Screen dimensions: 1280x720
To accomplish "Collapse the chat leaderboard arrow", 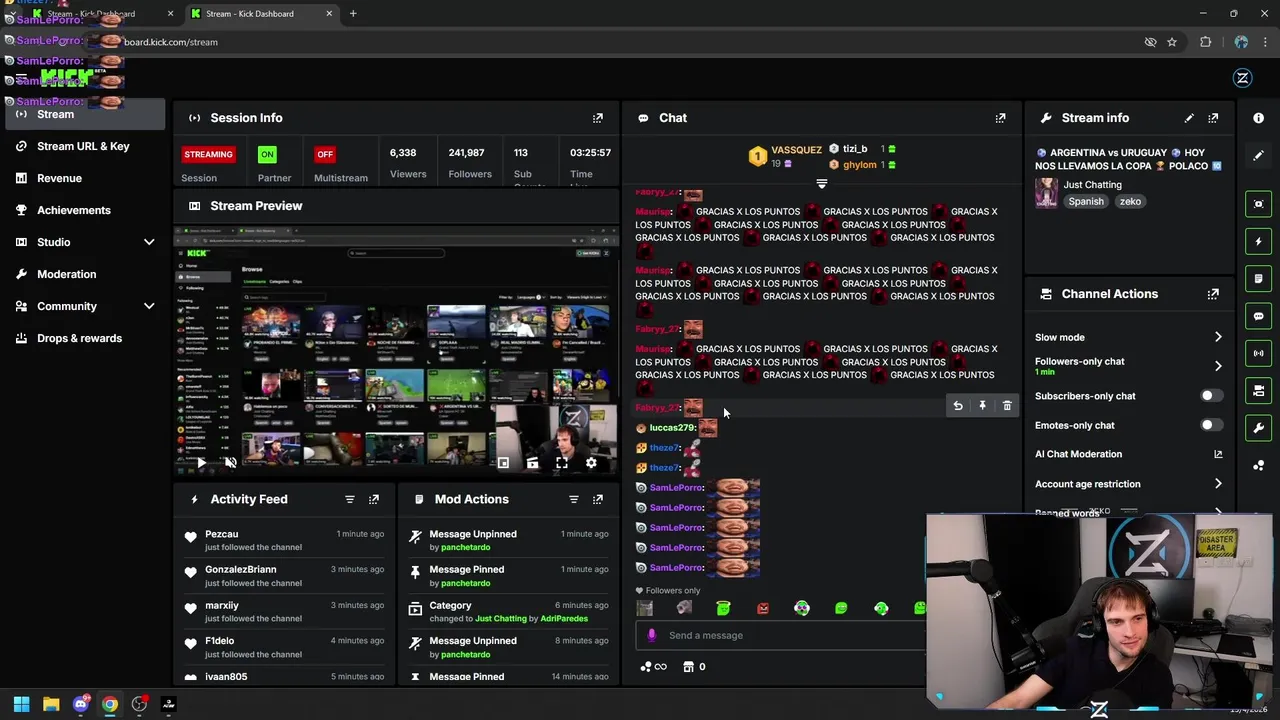I will click(822, 184).
